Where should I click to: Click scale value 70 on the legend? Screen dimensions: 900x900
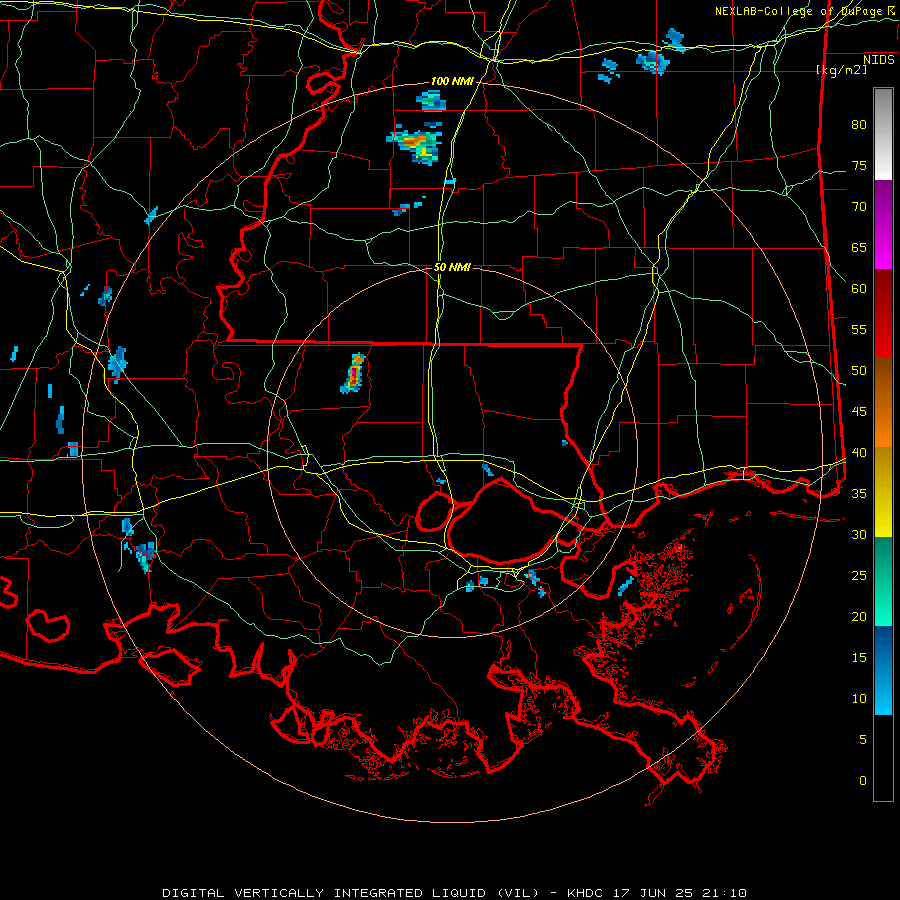pos(859,207)
